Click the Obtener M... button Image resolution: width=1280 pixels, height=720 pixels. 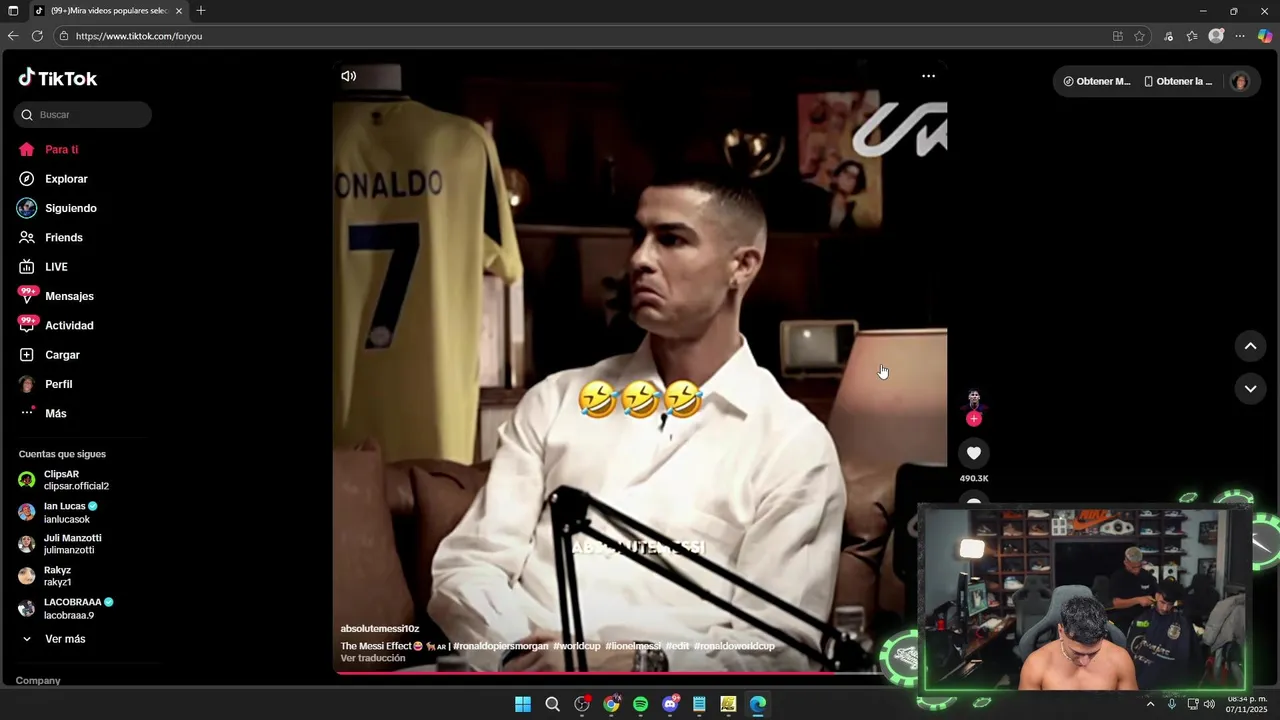1097,82
